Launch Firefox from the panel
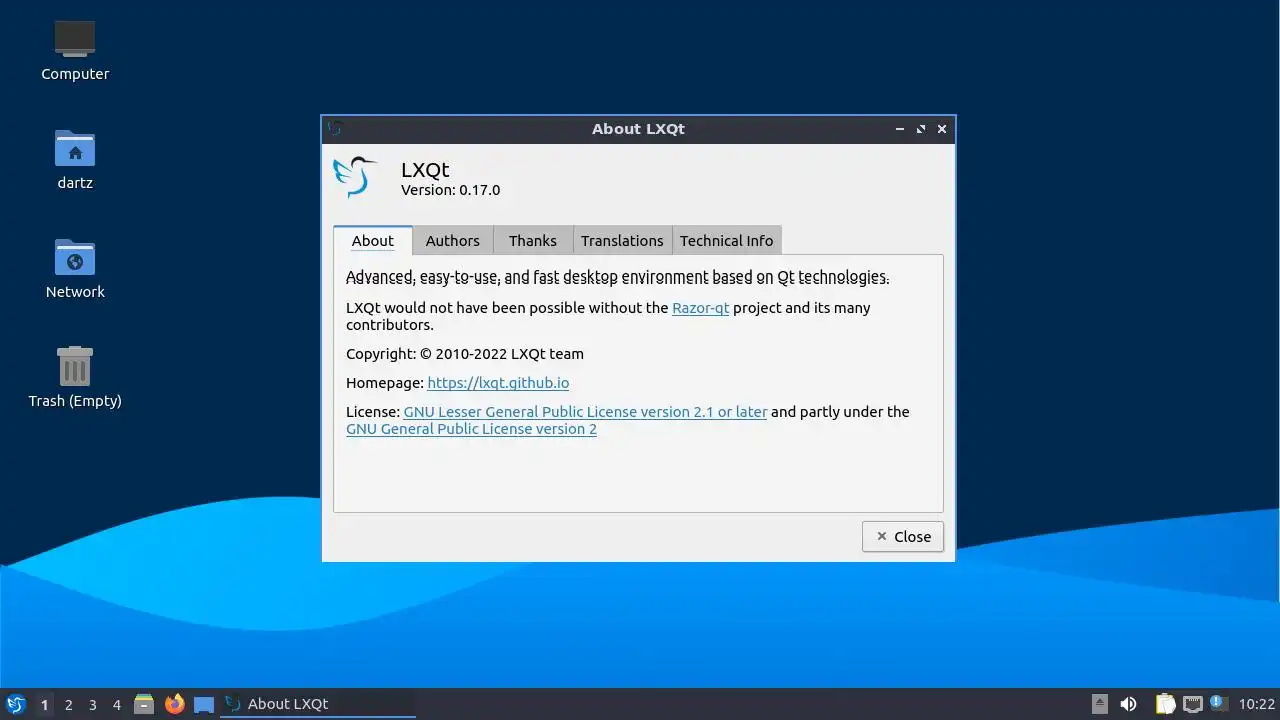1280x720 pixels. click(174, 704)
